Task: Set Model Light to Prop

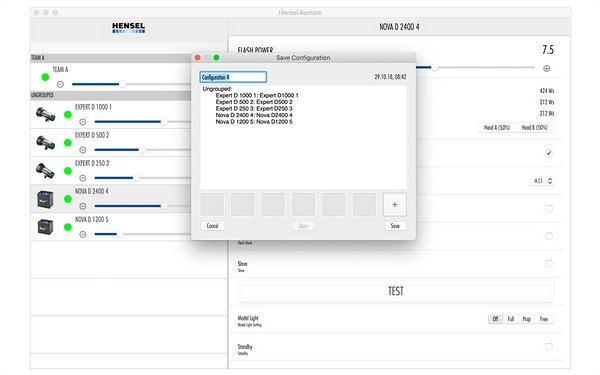Action: pyautogui.click(x=527, y=319)
